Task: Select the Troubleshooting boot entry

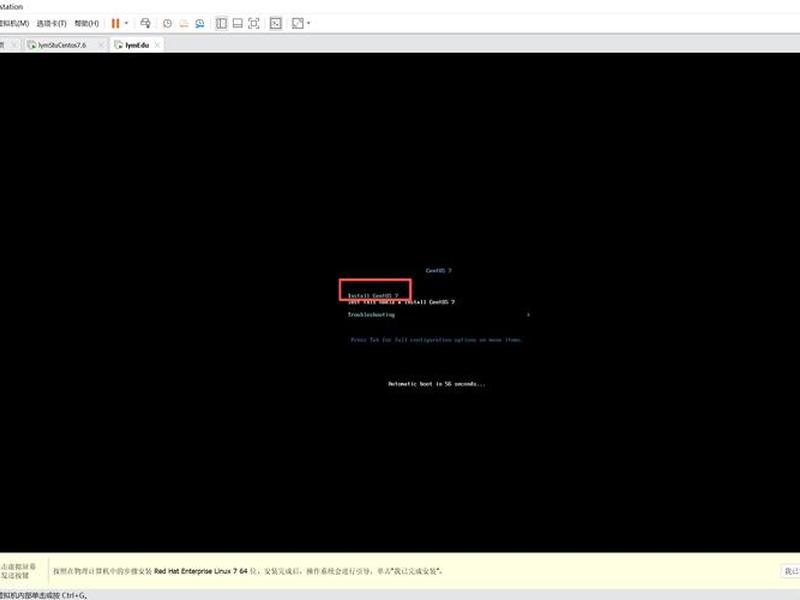Action: pos(371,315)
